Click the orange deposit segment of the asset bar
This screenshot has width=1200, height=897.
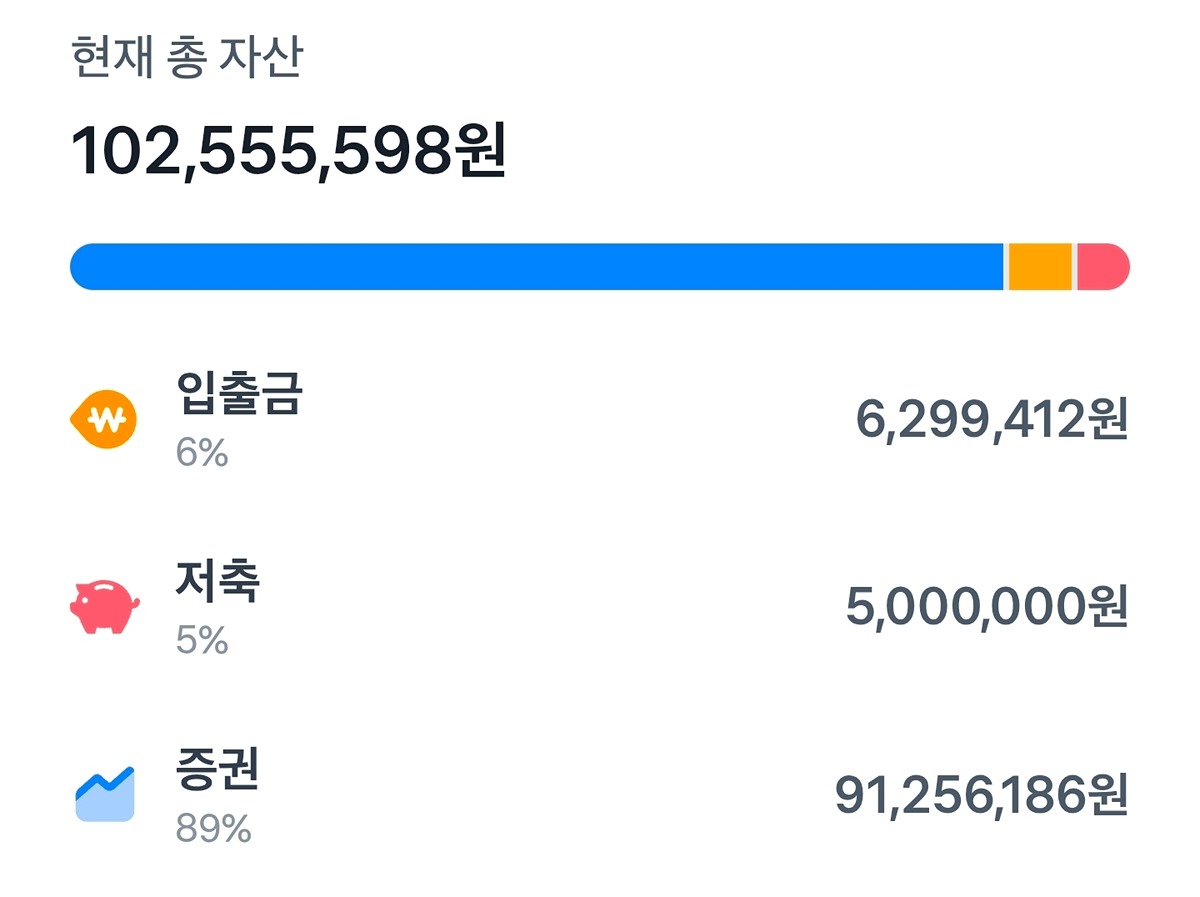(x=1039, y=267)
